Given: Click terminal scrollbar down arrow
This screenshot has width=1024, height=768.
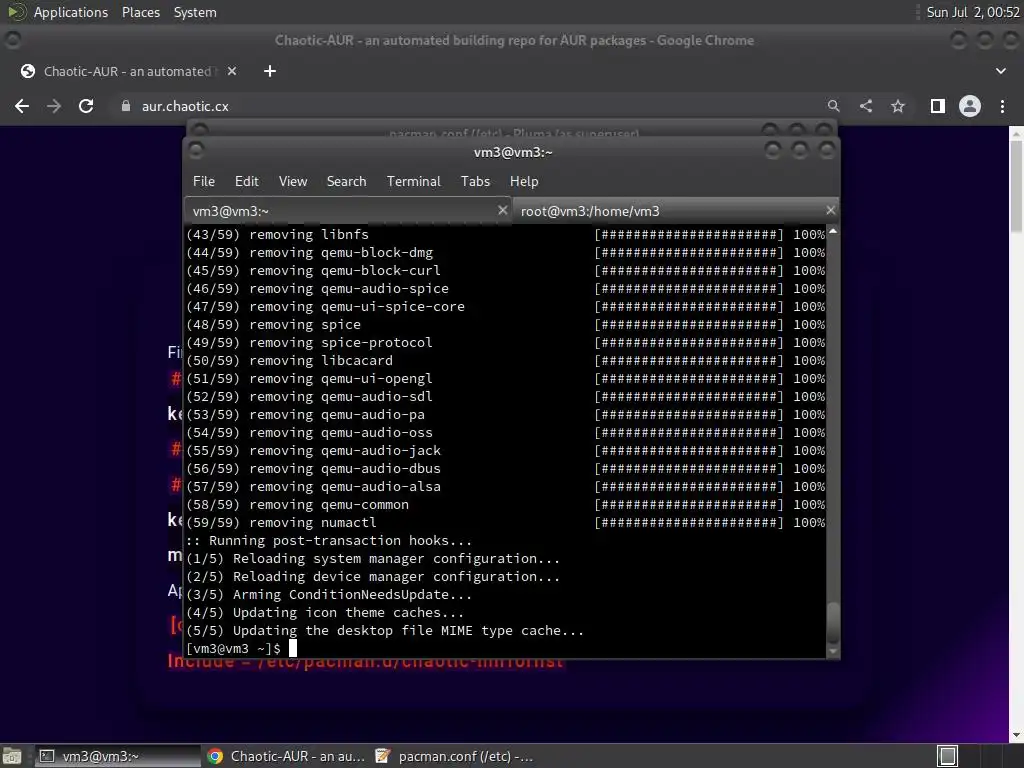Looking at the screenshot, I should [833, 651].
